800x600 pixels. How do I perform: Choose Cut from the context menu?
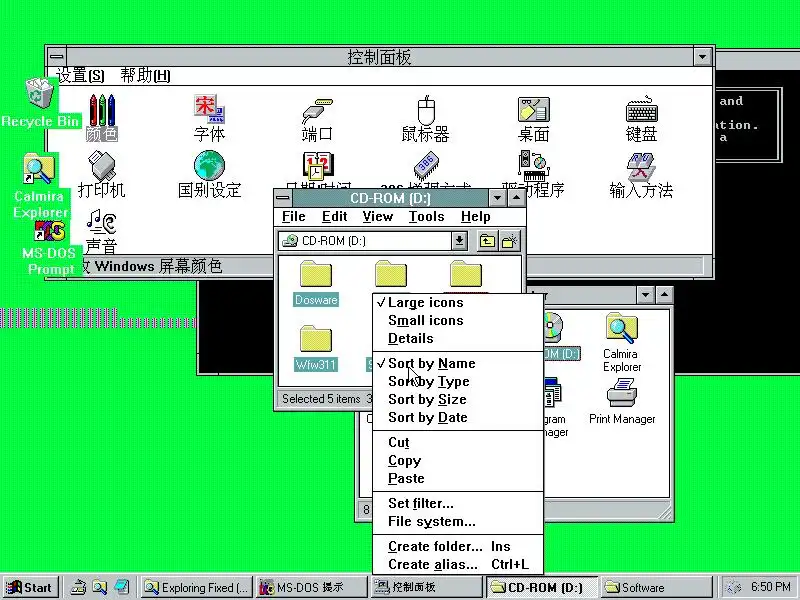coord(458,442)
